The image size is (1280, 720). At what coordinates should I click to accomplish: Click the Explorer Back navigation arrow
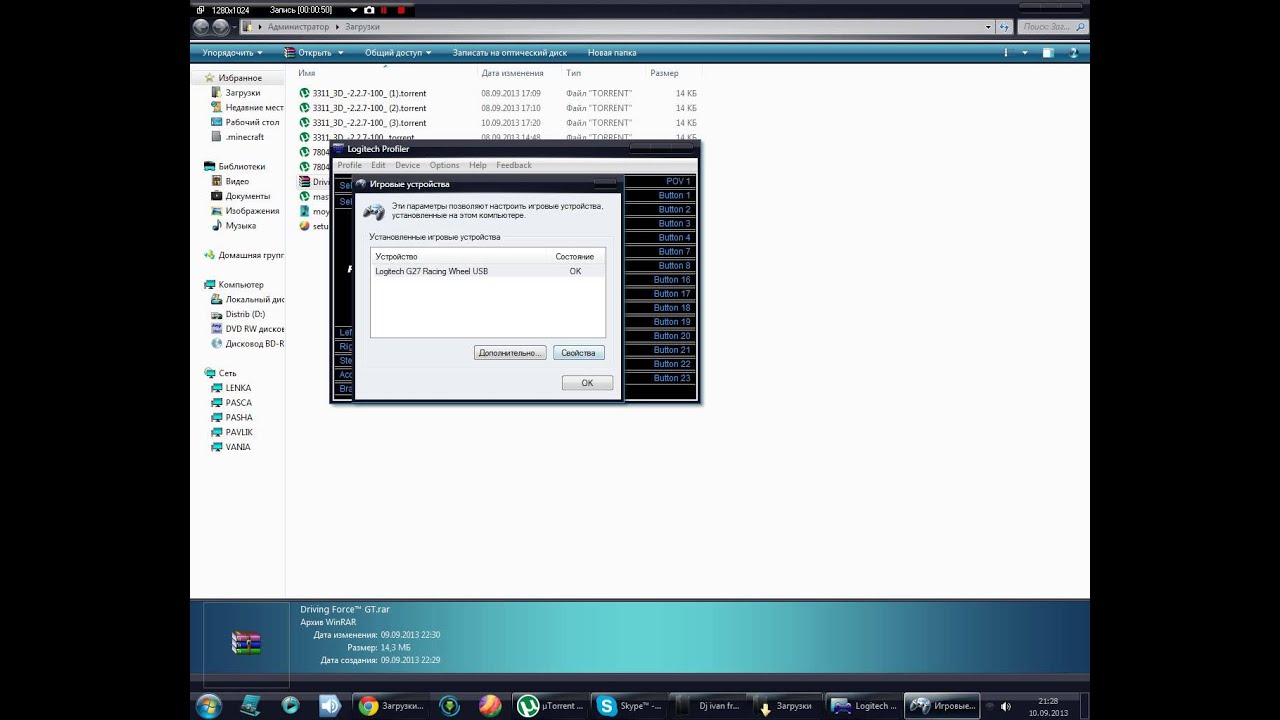tap(202, 27)
